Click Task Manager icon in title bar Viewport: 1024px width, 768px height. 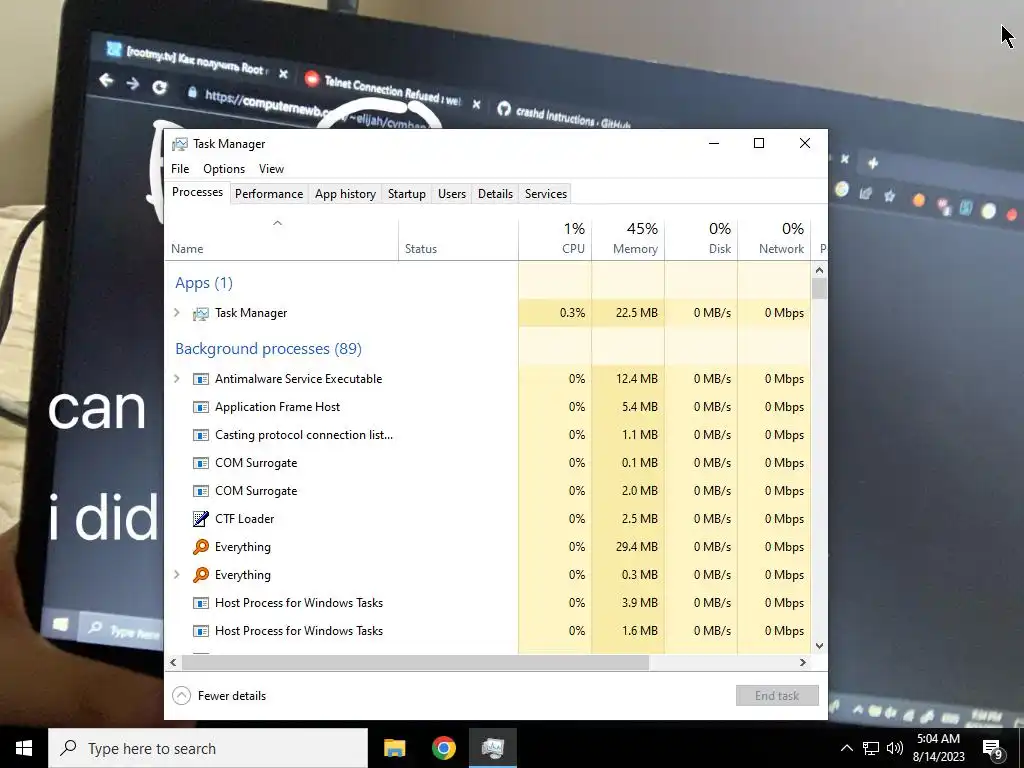tap(180, 144)
